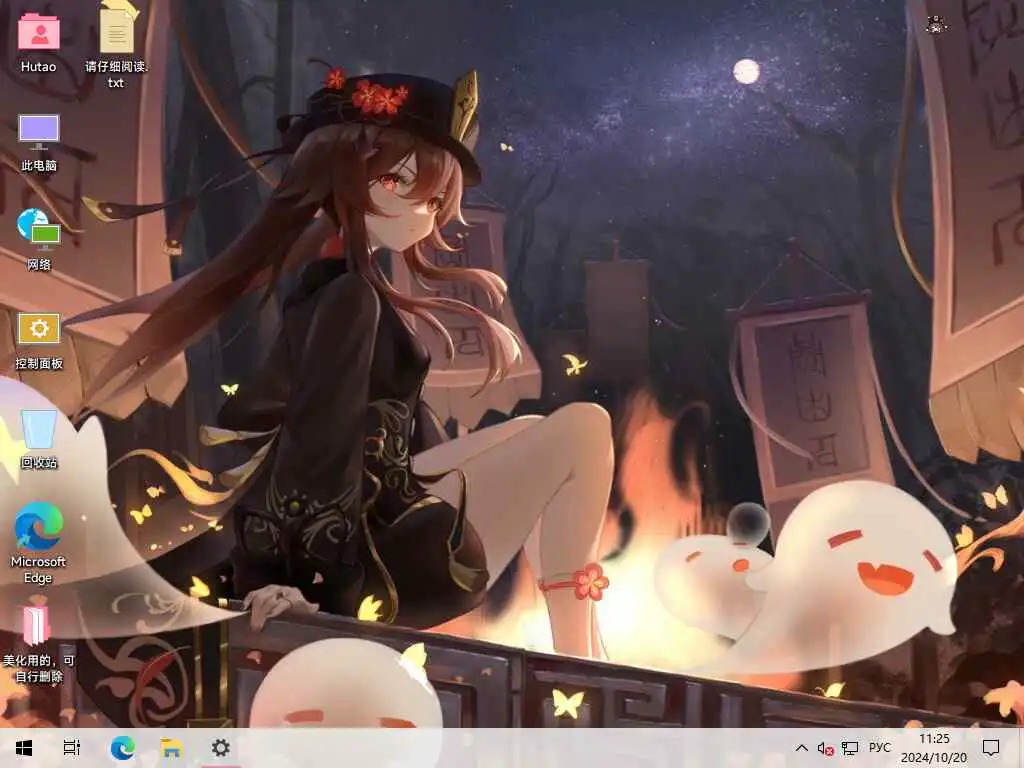Image resolution: width=1024 pixels, height=768 pixels.
Task: Open the notification action center
Action: 991,748
